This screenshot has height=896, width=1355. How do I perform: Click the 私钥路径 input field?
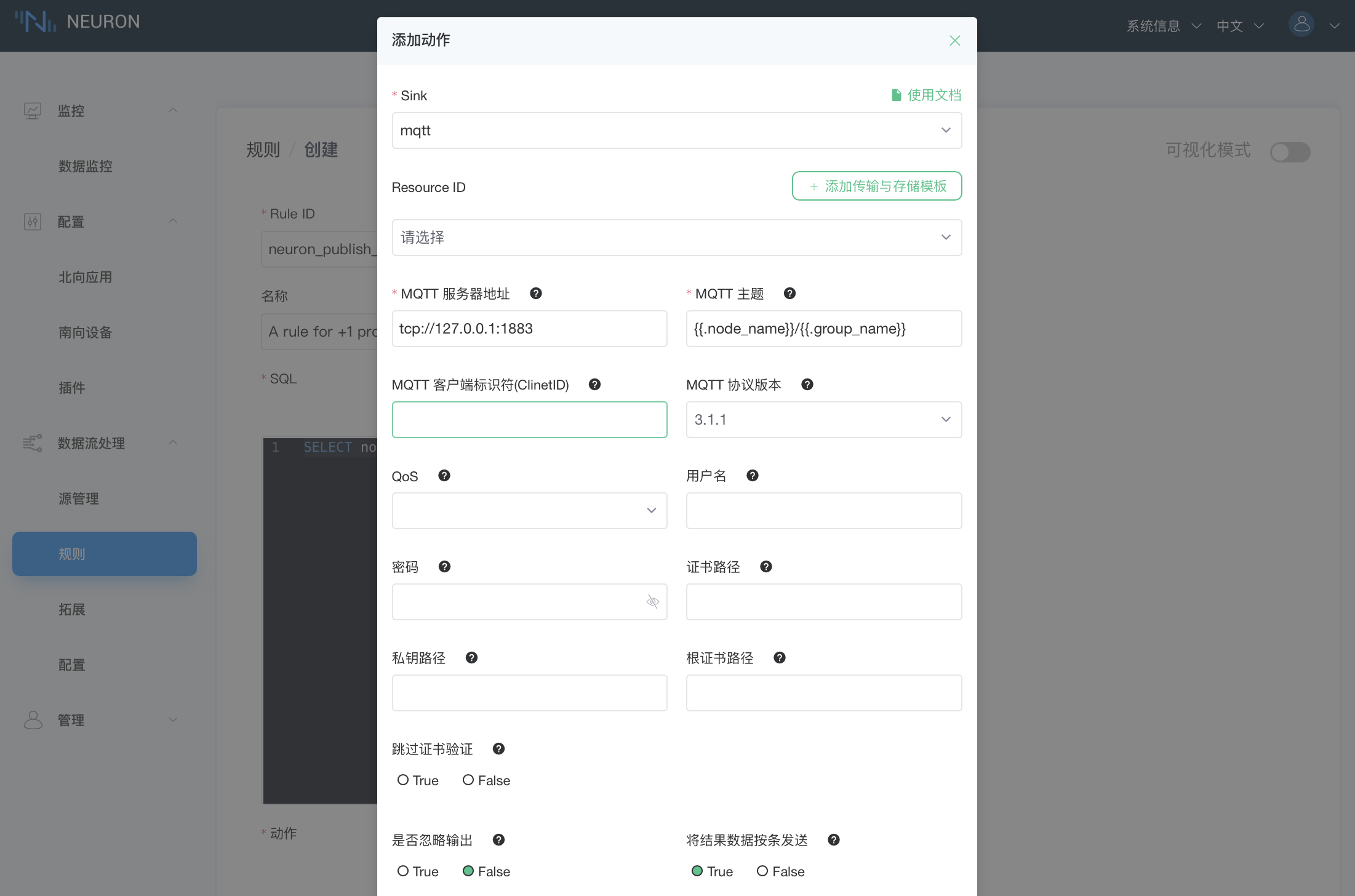tap(529, 693)
